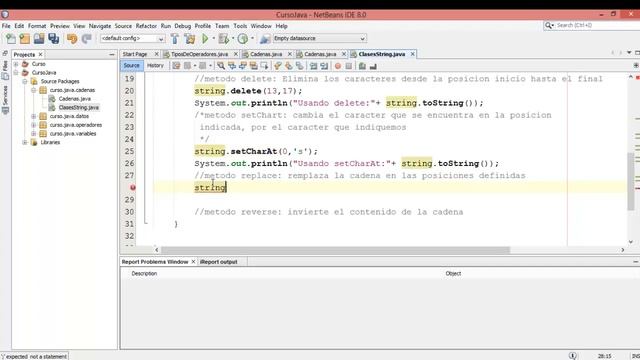Click the New File toolbar icon

point(11,39)
